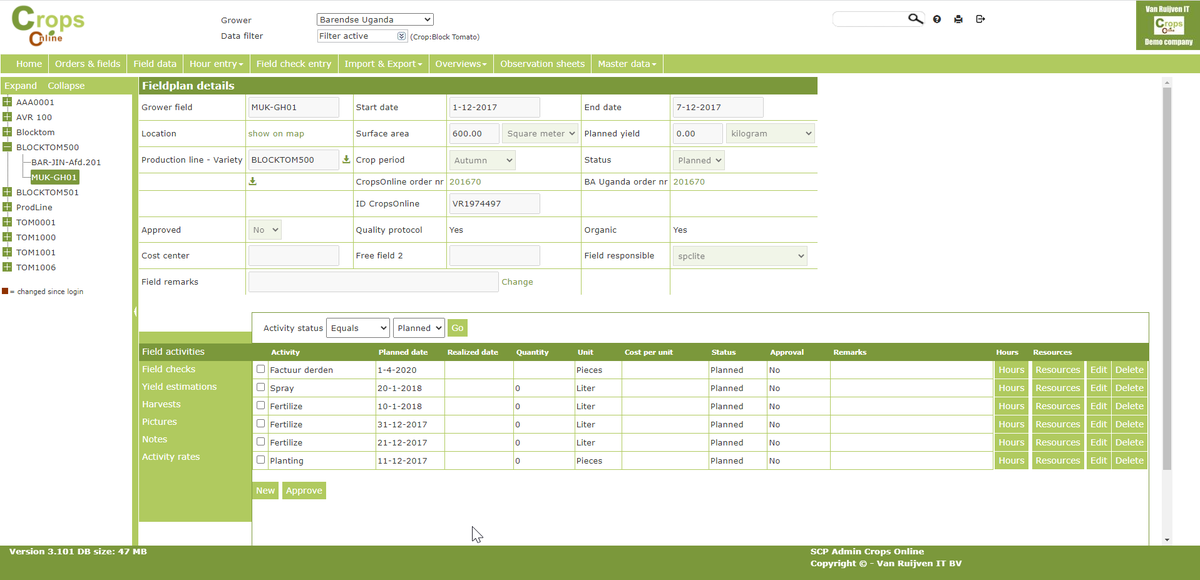Viewport: 1200px width, 580px height.
Task: Click Resources button for Planting row
Action: 1058,460
